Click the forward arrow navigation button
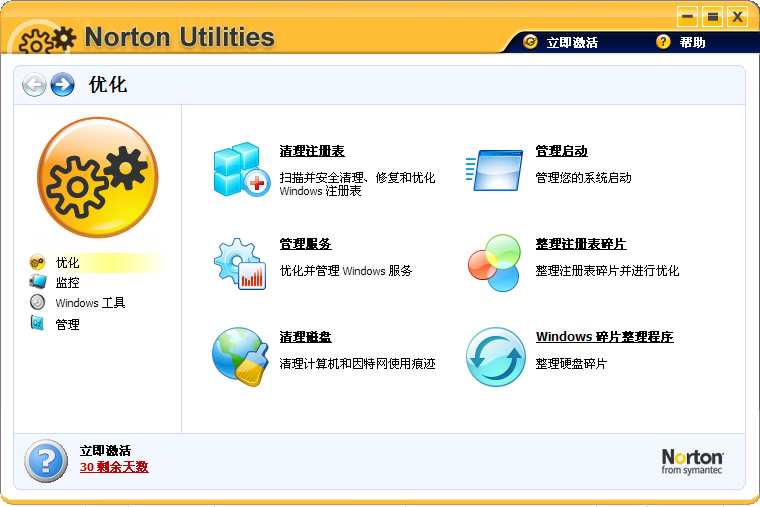 click(63, 85)
